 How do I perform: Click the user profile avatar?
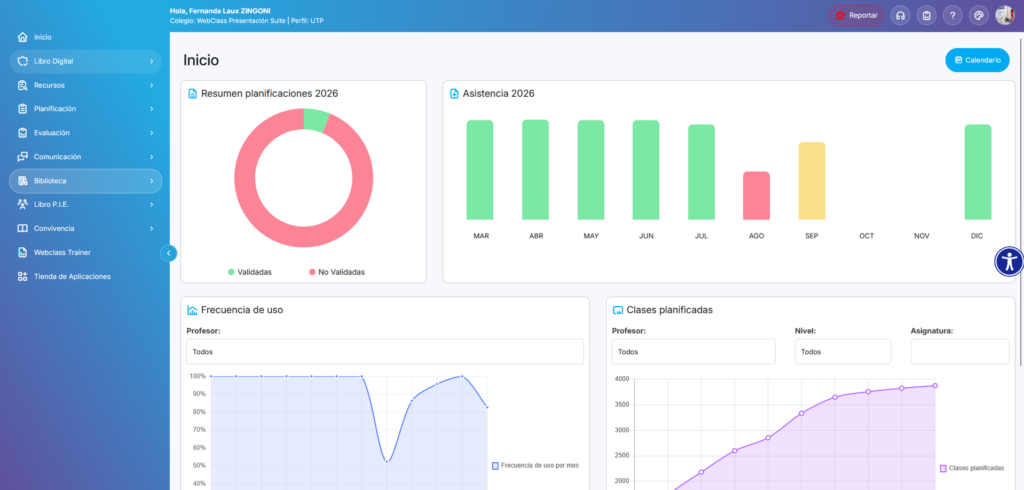pyautogui.click(x=1005, y=15)
